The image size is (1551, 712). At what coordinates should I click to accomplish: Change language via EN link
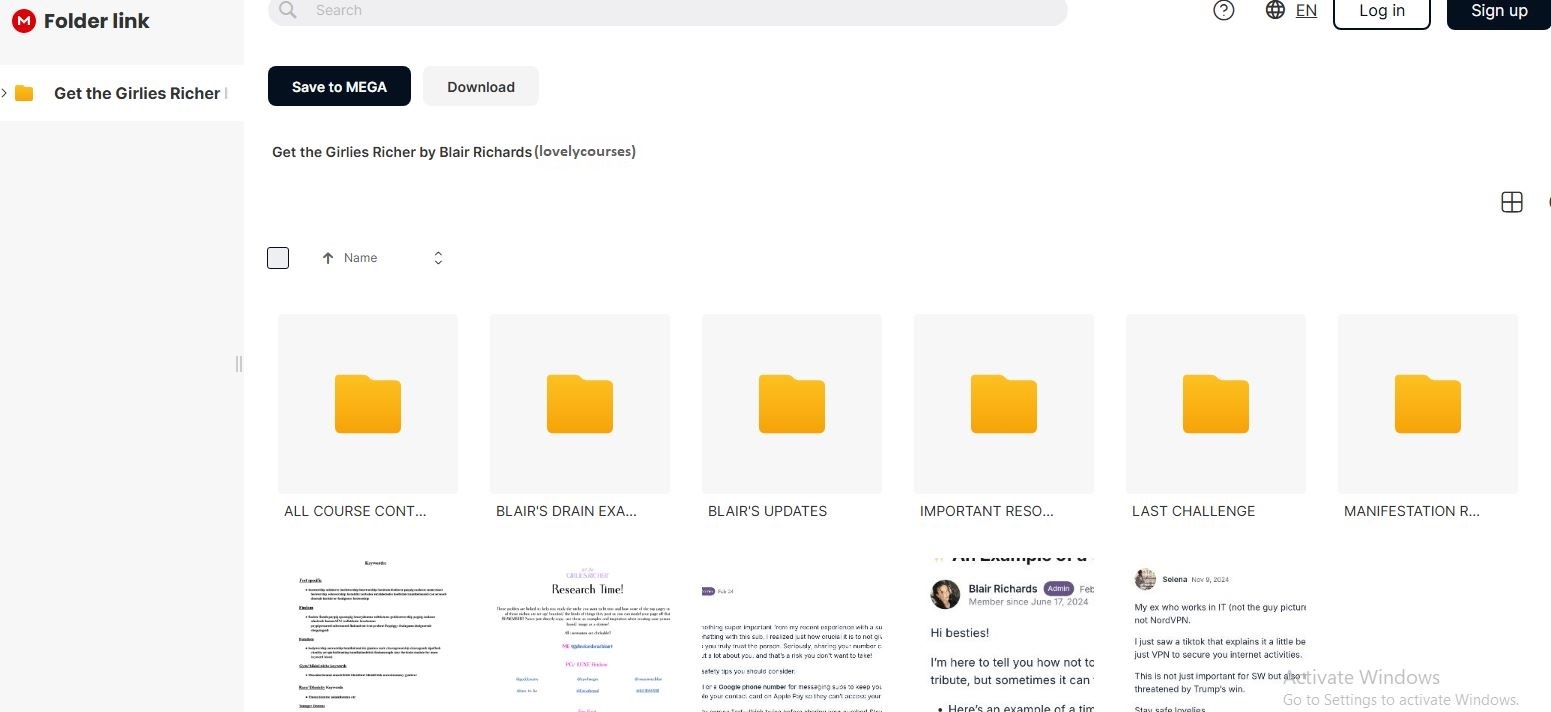click(x=1306, y=10)
